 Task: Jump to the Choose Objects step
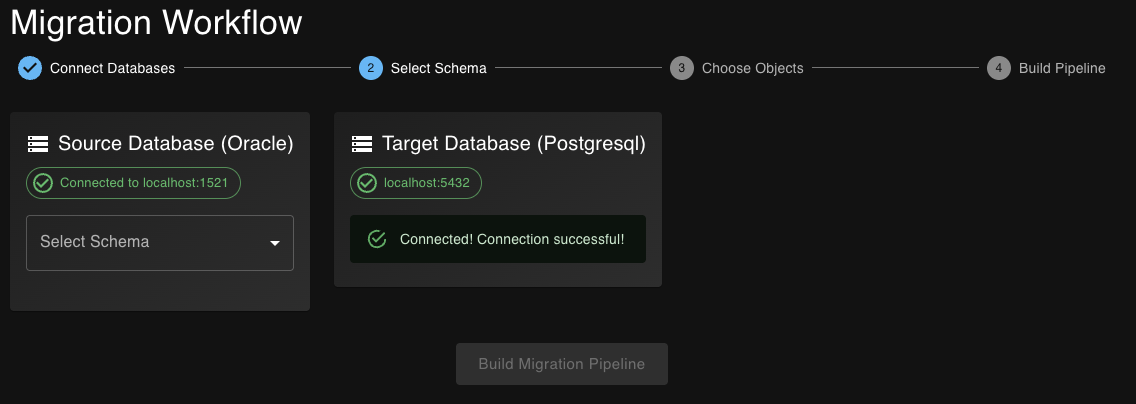coord(752,68)
